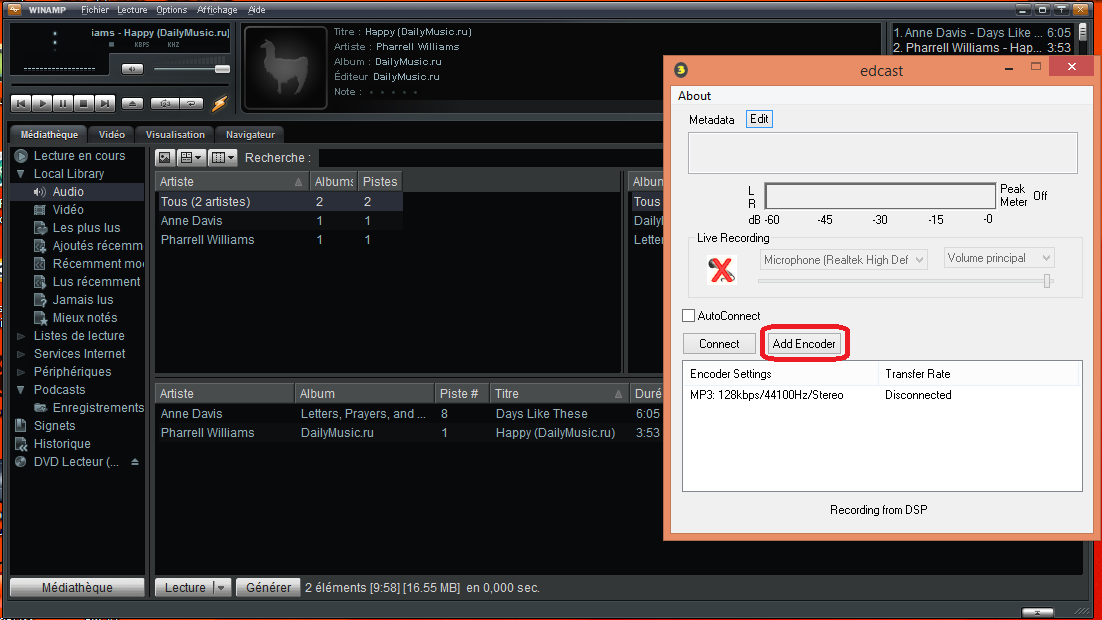The image size is (1102, 620).
Task: Skip to next track in Winamp
Action: (x=105, y=103)
